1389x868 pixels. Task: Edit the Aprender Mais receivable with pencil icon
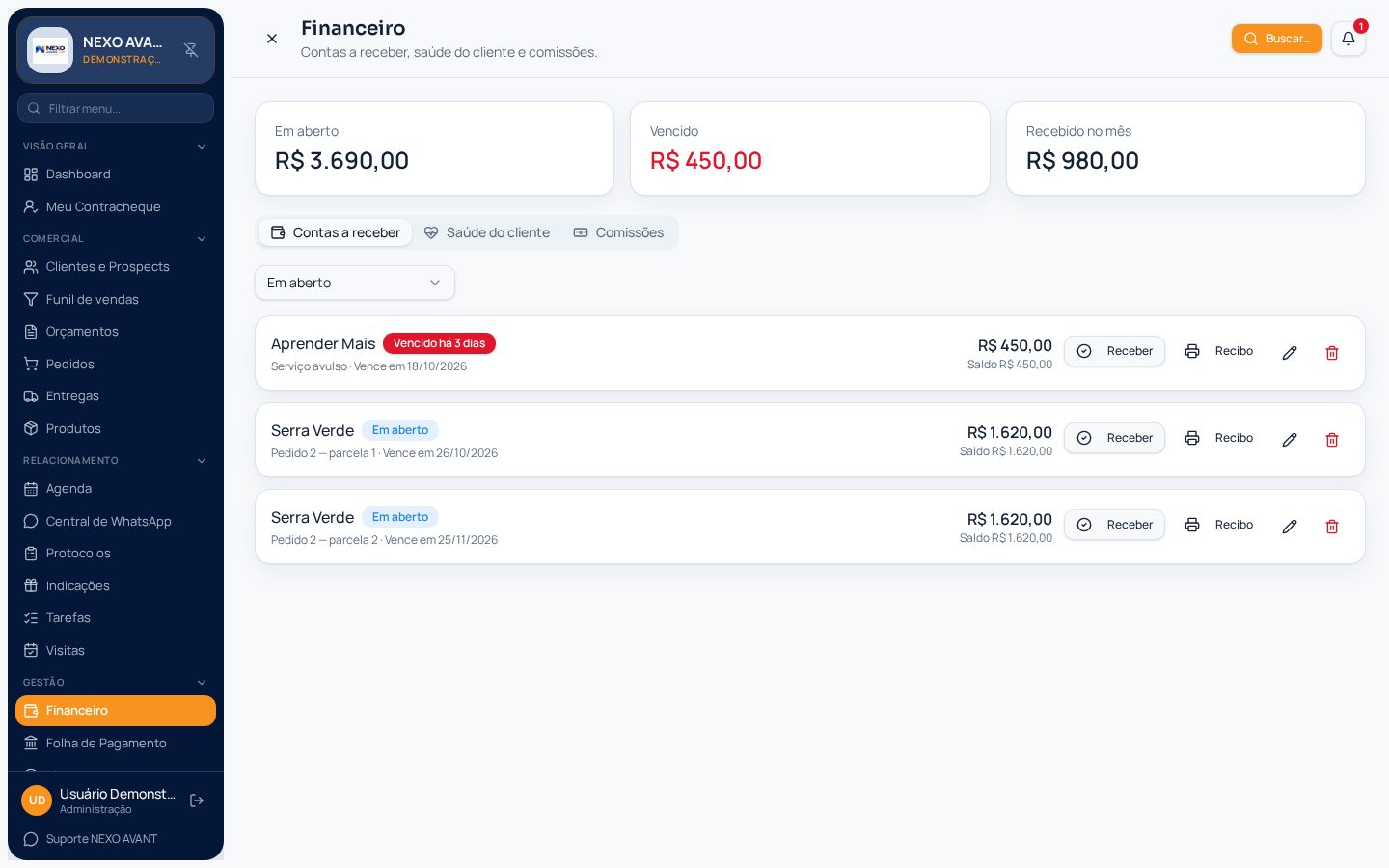click(1290, 353)
